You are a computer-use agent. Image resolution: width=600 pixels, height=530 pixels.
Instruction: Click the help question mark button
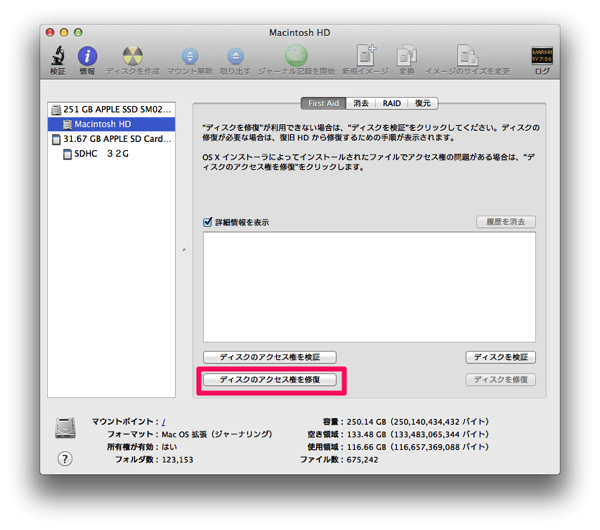[x=65, y=458]
